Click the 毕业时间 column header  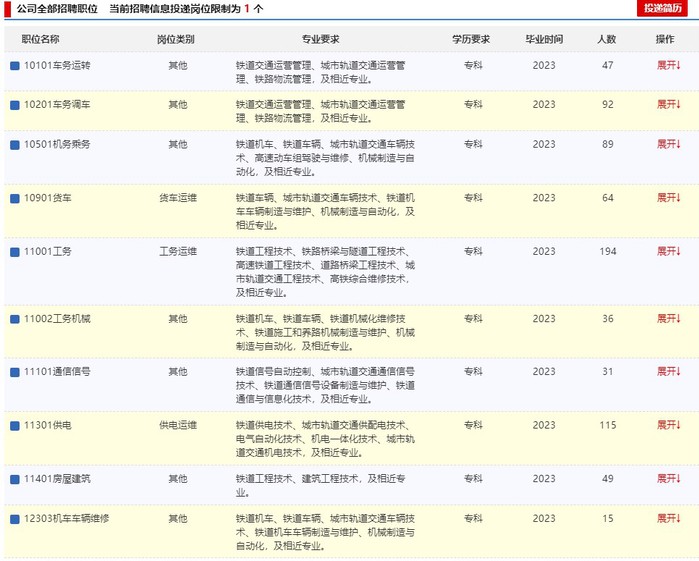tap(544, 39)
